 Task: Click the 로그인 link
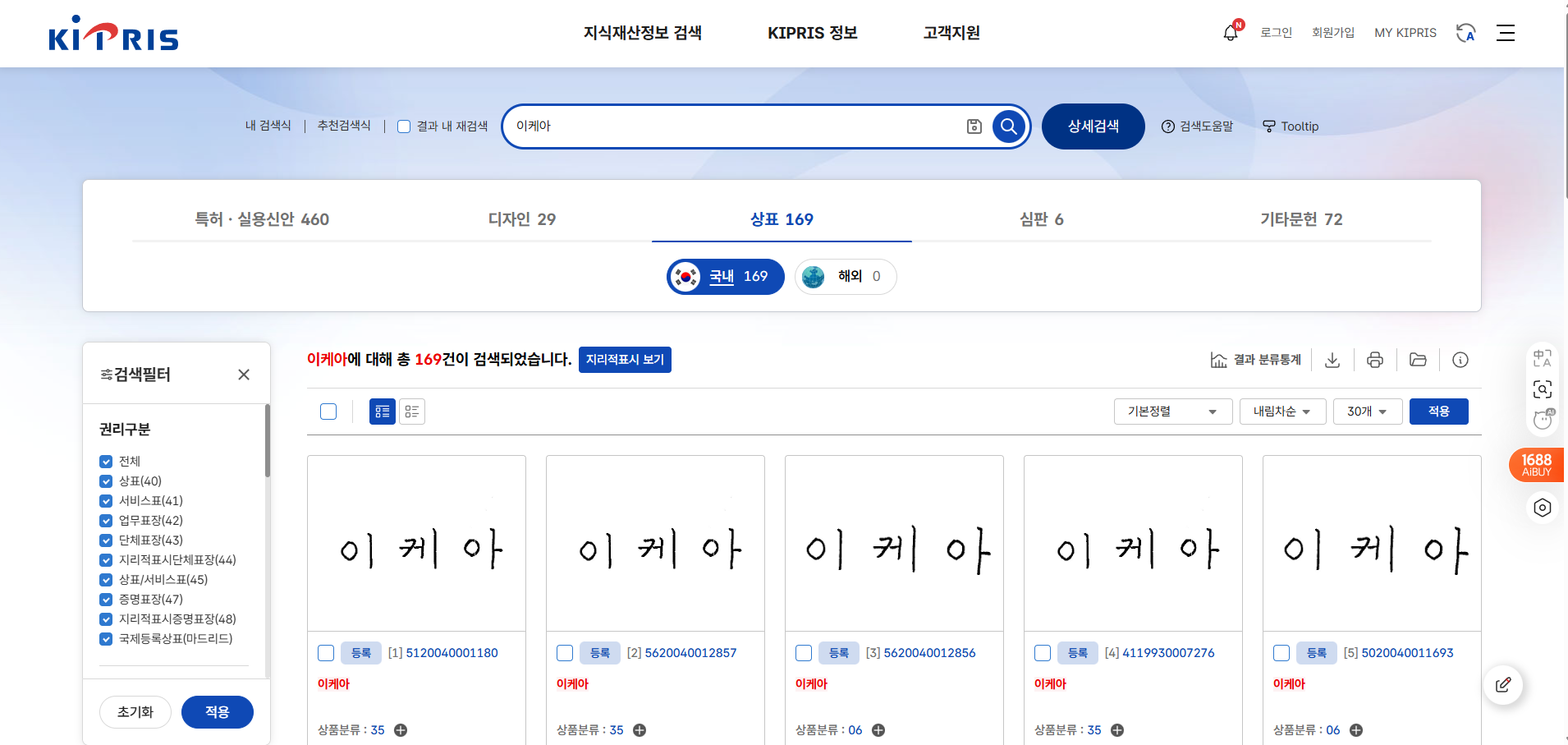(1277, 33)
